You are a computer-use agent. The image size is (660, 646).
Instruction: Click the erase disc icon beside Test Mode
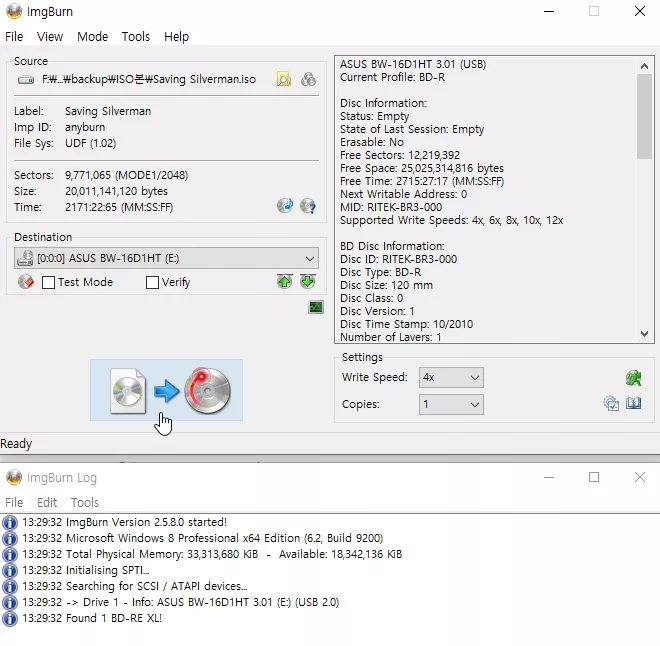(26, 282)
